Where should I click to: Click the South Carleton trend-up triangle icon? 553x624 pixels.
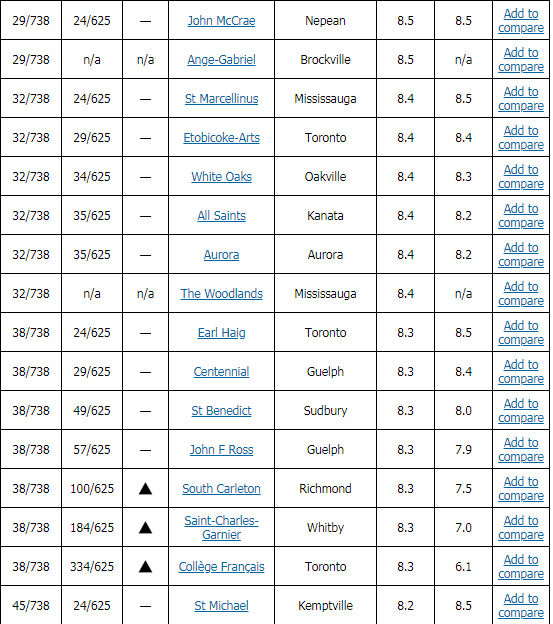[x=145, y=489]
